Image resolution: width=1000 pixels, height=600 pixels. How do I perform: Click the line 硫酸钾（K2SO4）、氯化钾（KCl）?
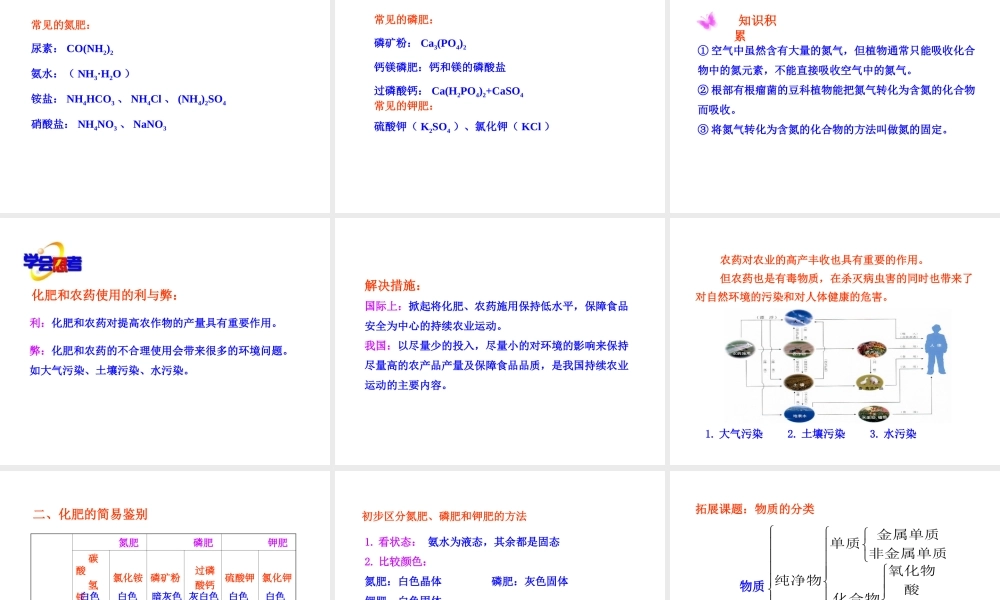tap(462, 127)
